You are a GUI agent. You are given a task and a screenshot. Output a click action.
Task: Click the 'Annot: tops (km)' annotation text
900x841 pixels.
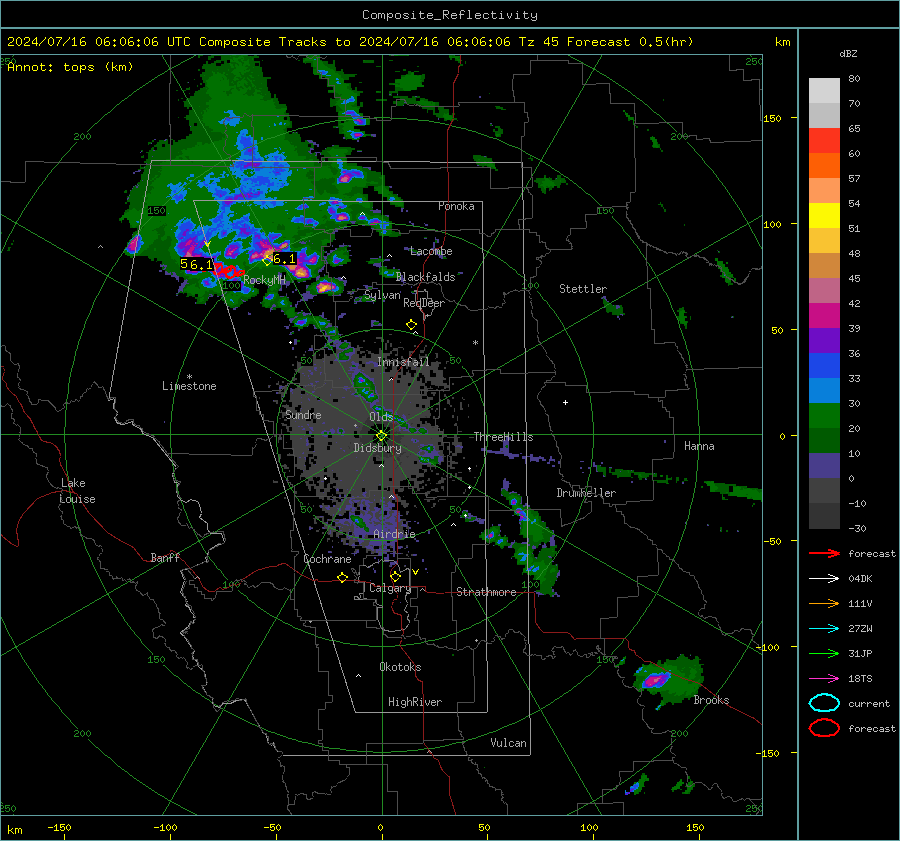point(70,67)
